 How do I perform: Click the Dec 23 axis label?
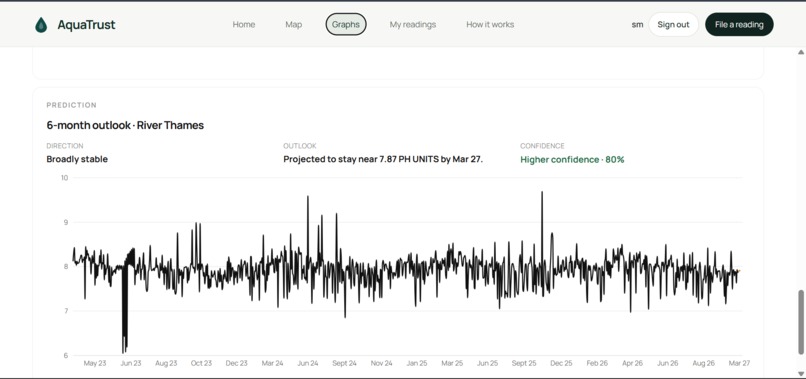(236, 363)
